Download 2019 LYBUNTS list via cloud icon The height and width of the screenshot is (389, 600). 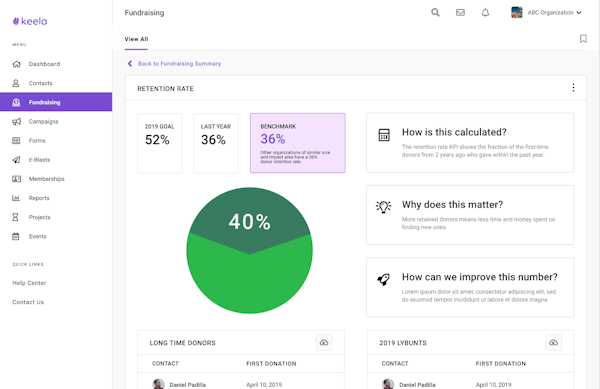[554, 342]
